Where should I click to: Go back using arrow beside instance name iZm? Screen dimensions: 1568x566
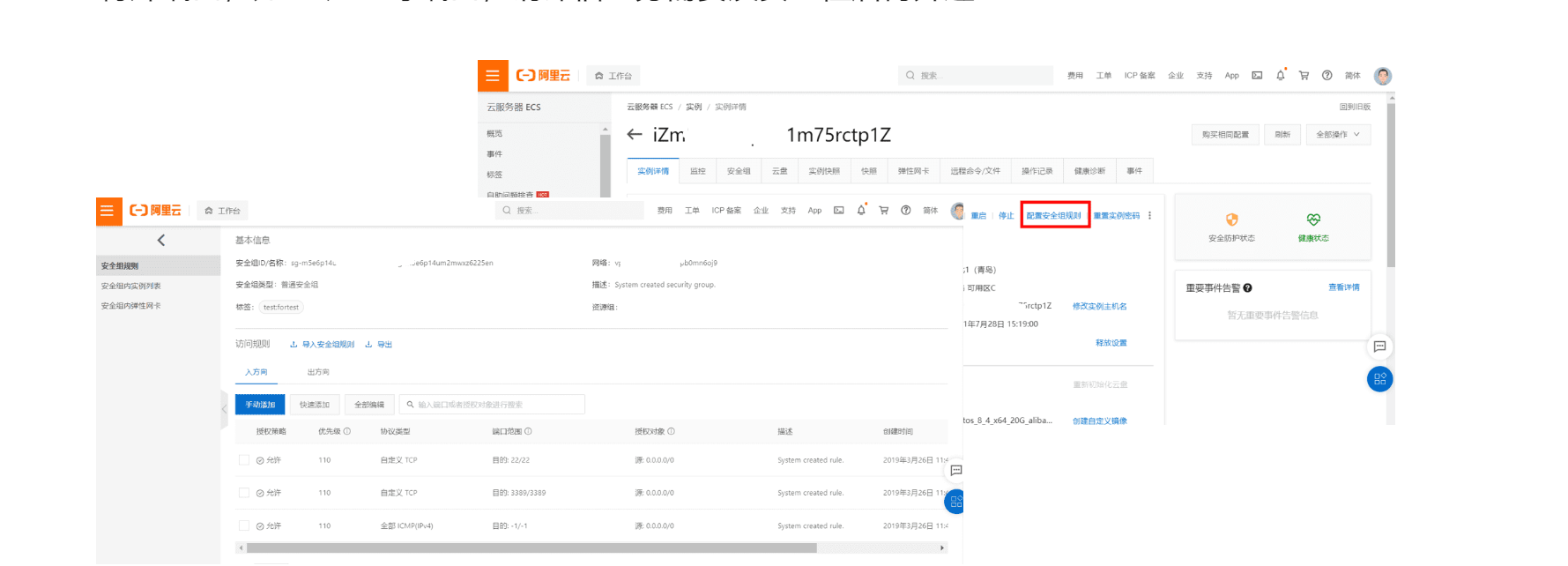coord(635,135)
